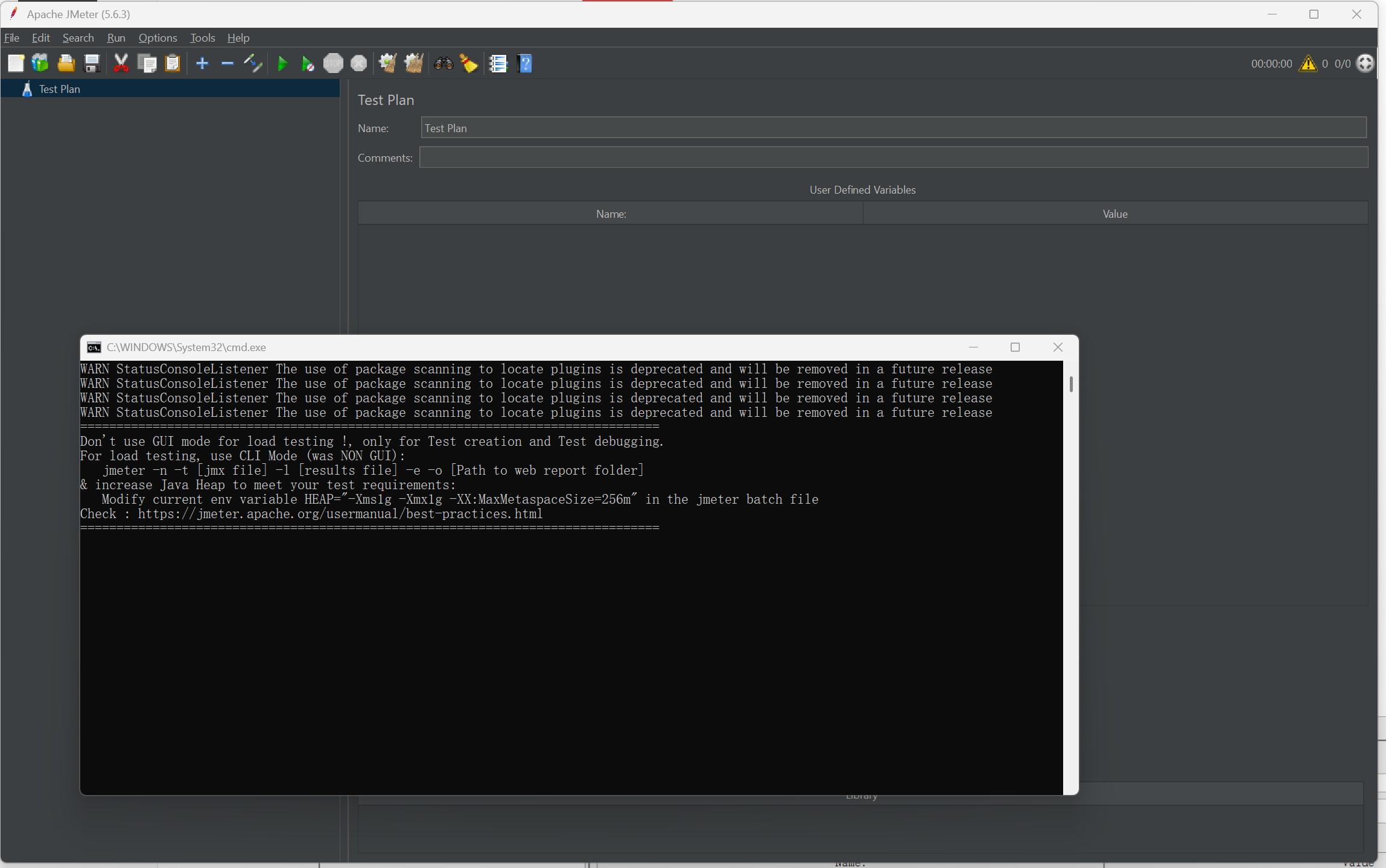Click the "& increase Java Heap" console line

(268, 485)
